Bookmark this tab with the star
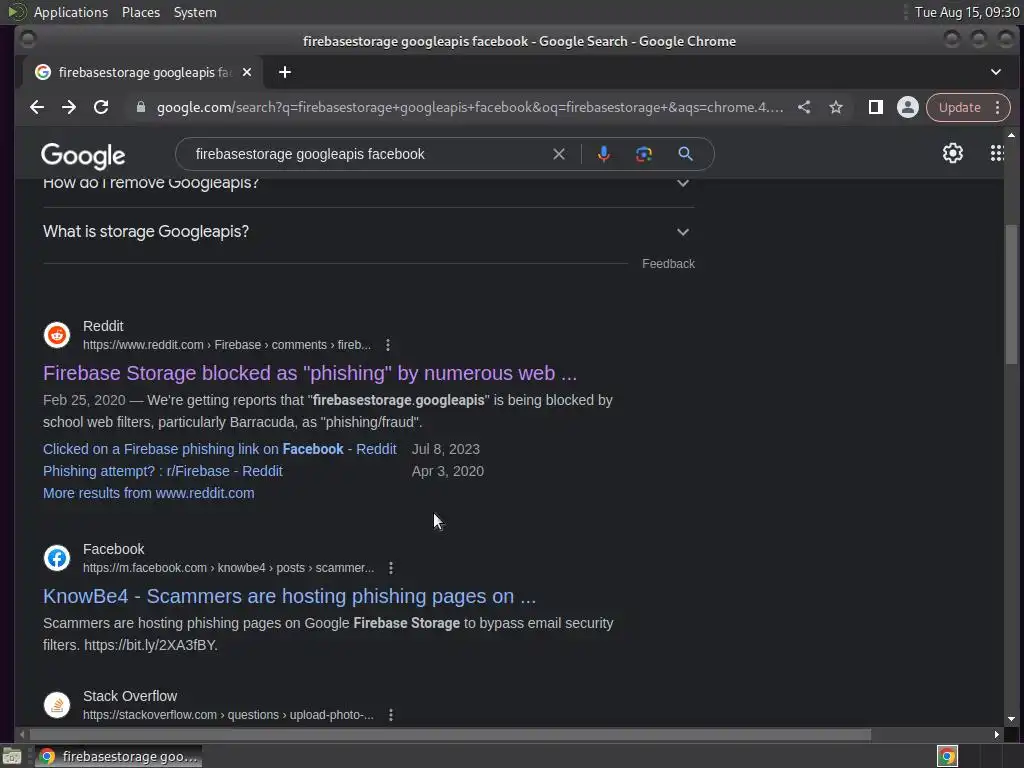The height and width of the screenshot is (768, 1024). pyautogui.click(x=836, y=107)
